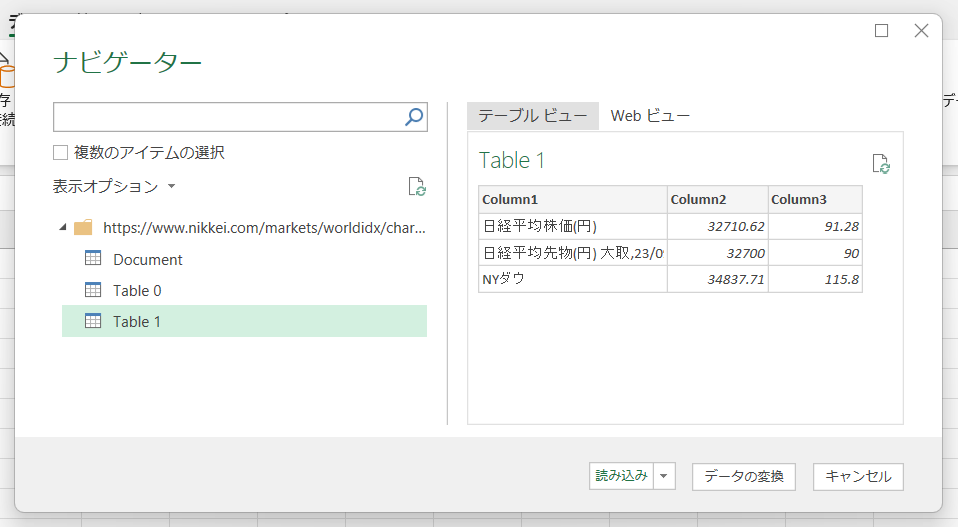The image size is (958, 527).
Task: Click the nikkei.com folder icon
Action: (x=83, y=228)
